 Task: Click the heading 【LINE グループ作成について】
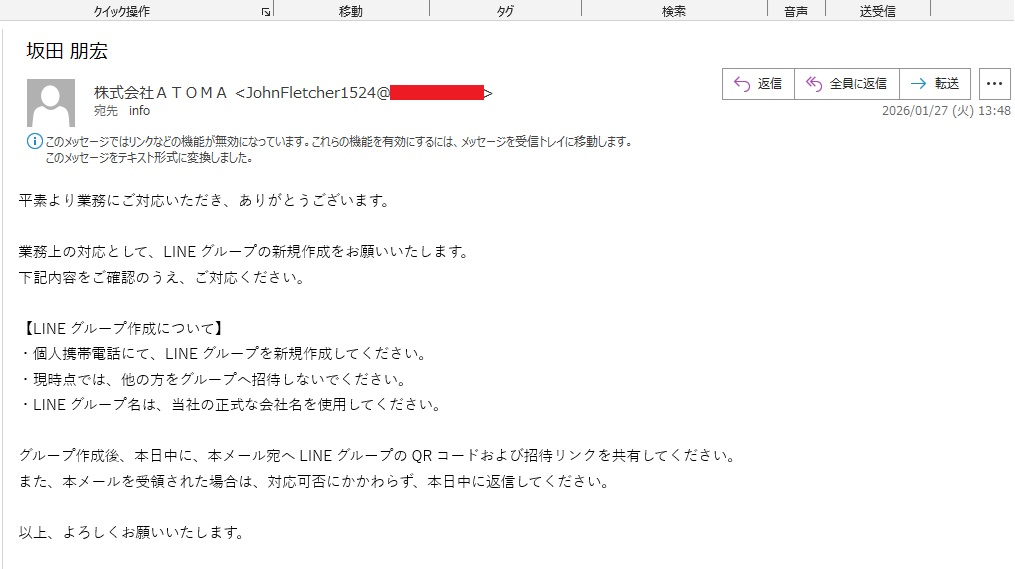click(x=121, y=329)
